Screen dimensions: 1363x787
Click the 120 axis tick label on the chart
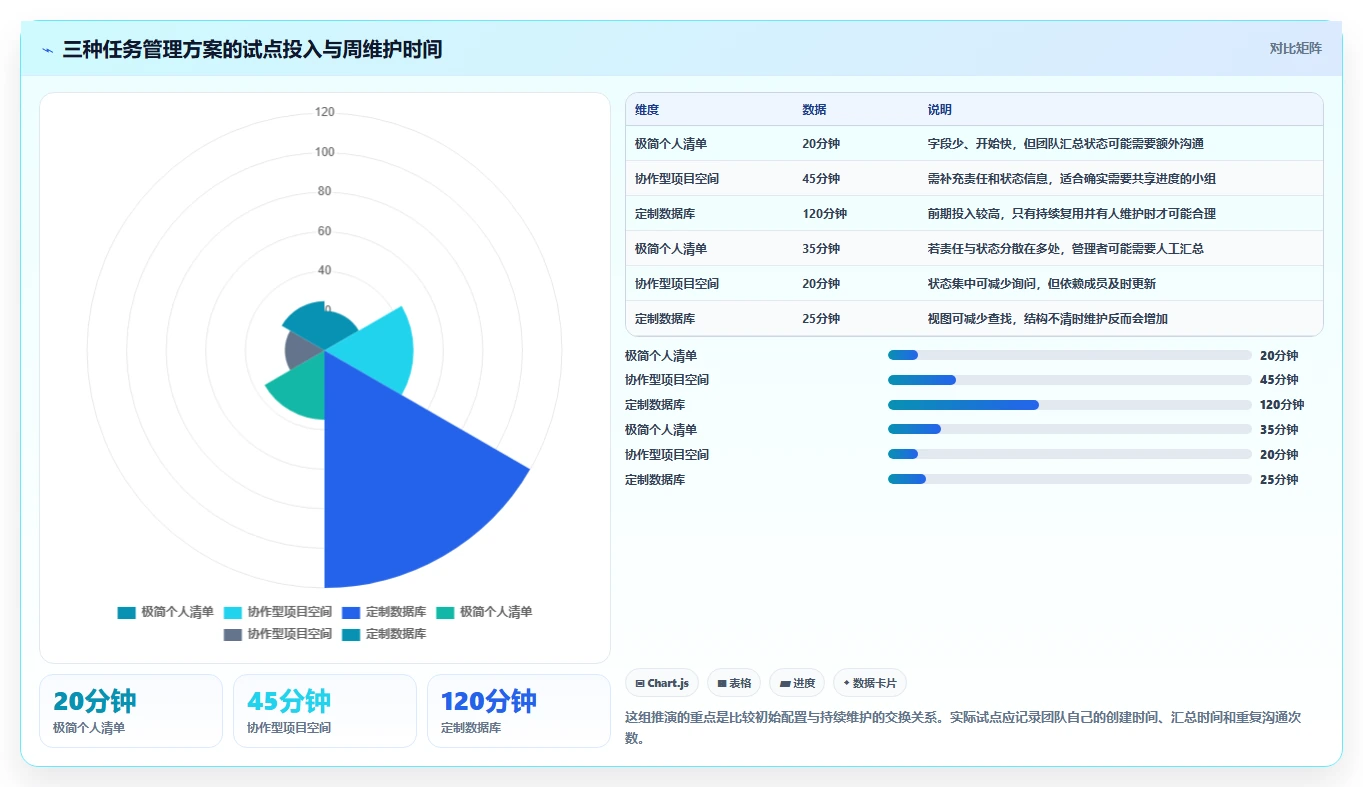(x=325, y=112)
